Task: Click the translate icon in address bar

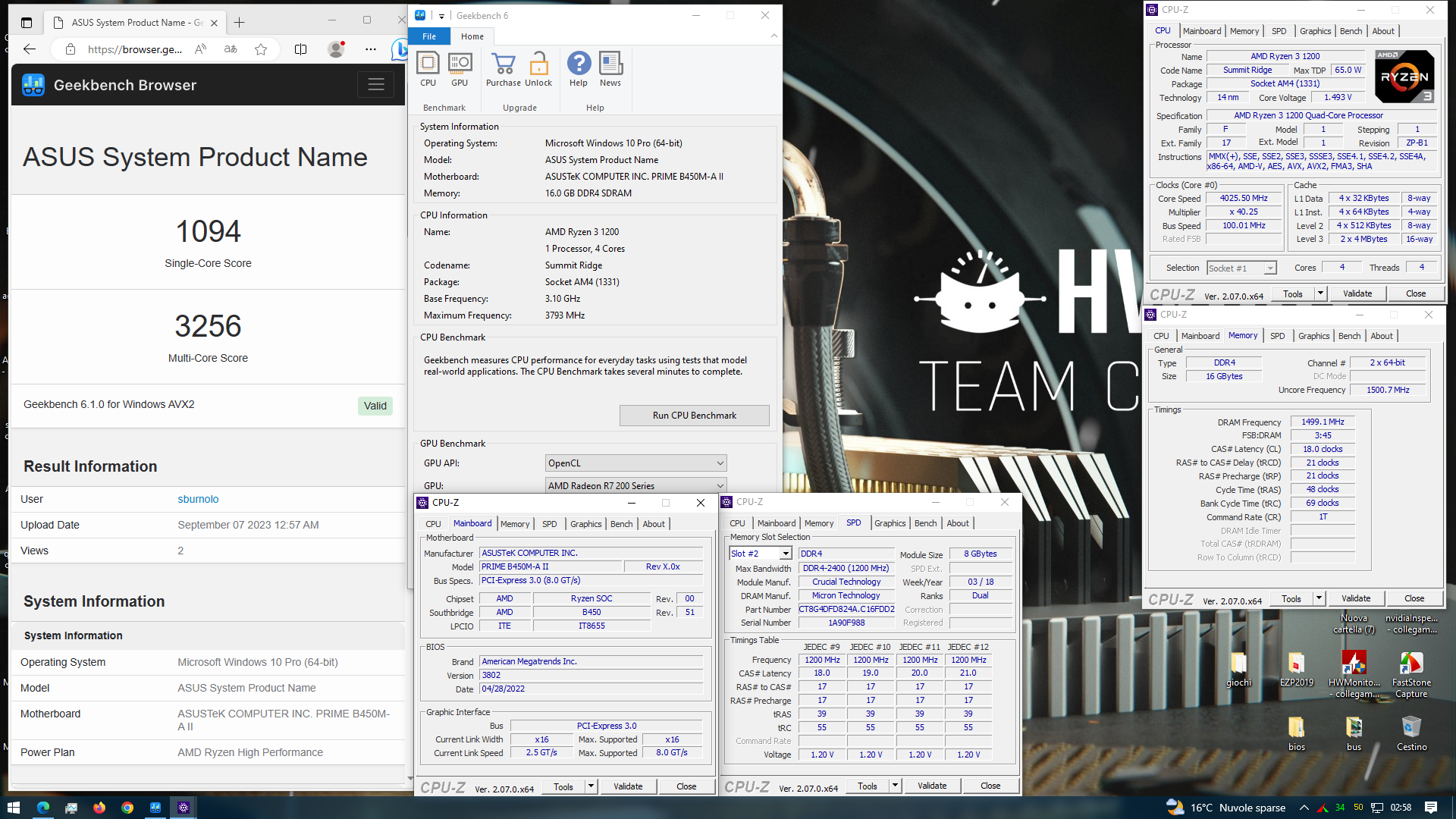Action: tap(231, 49)
